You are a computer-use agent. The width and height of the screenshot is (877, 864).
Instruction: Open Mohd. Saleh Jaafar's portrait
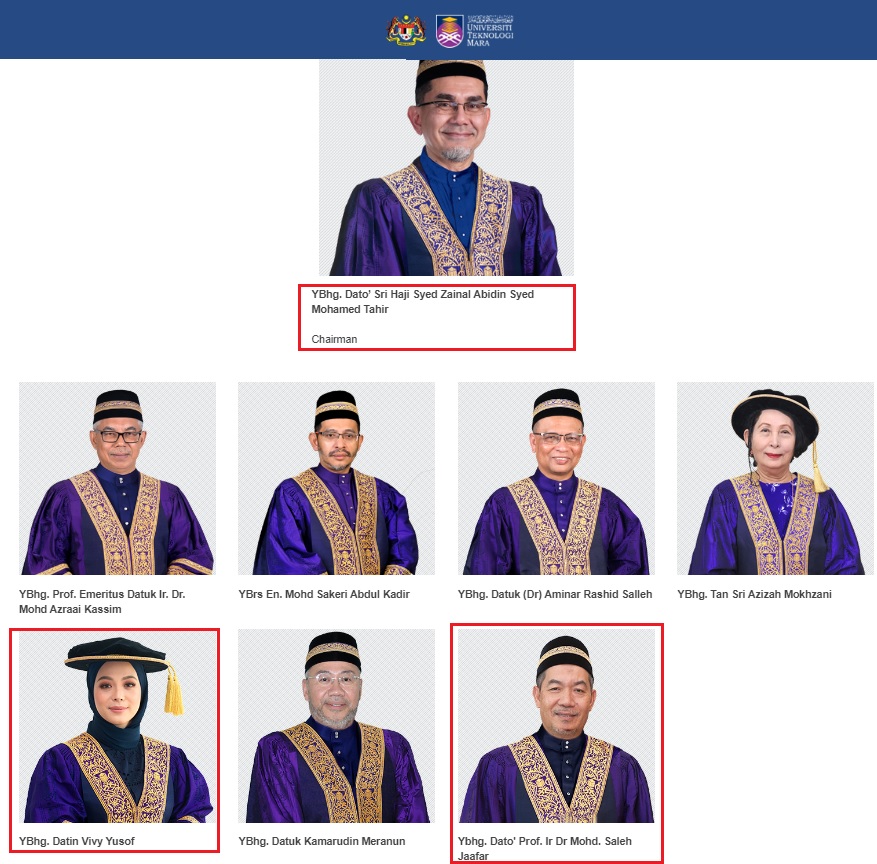[557, 725]
